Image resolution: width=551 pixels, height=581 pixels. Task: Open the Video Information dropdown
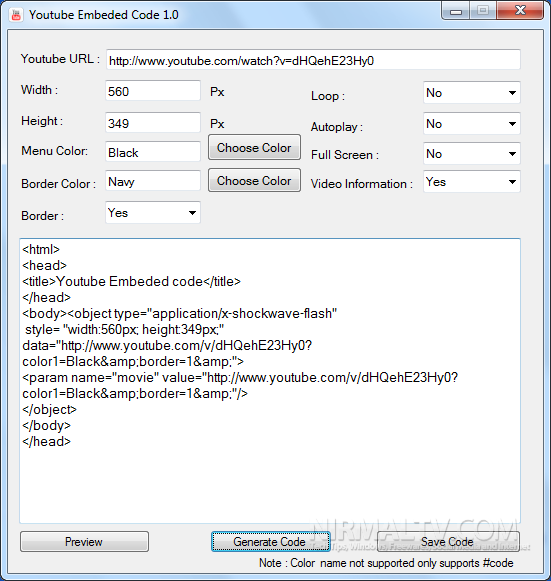[x=472, y=182]
